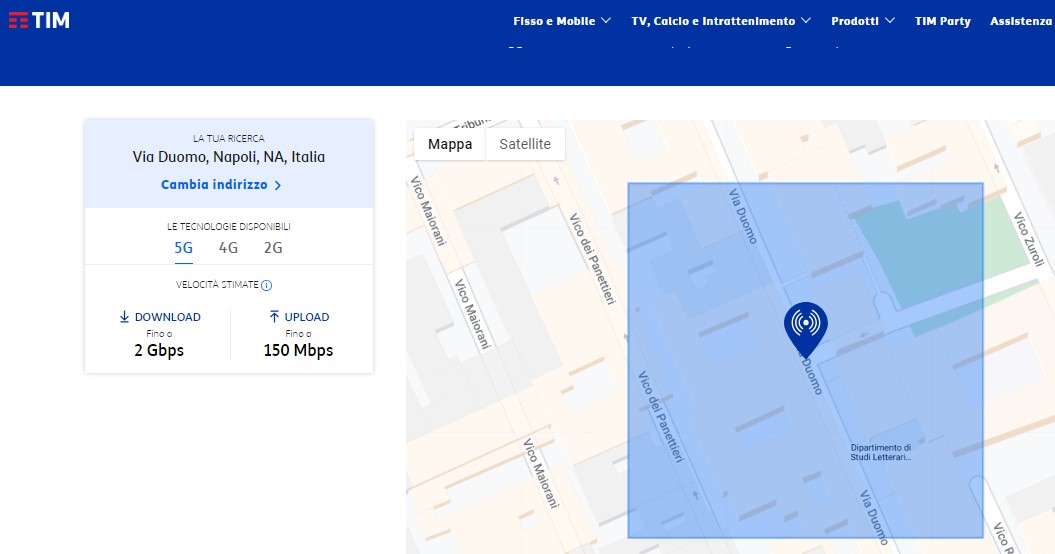Click the upload arrow icon

(x=274, y=316)
